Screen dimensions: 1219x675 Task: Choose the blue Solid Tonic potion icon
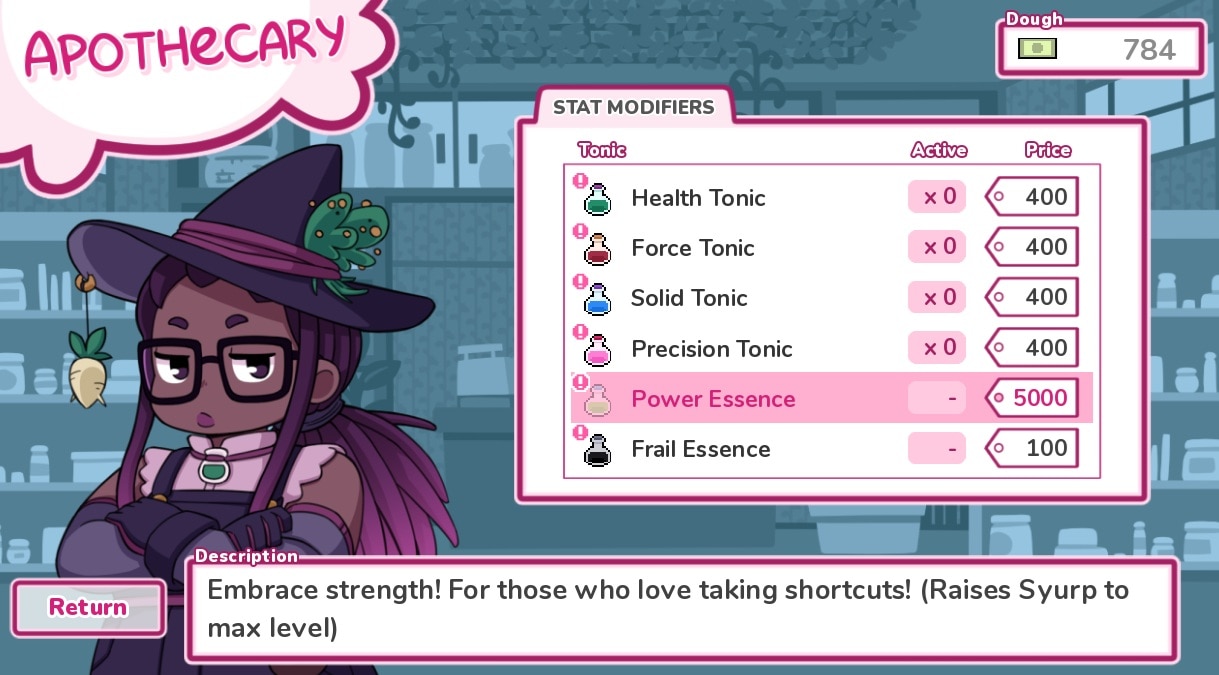click(x=597, y=299)
